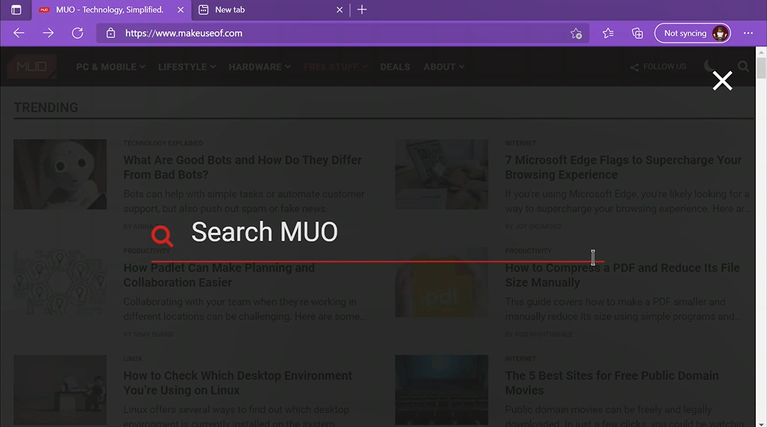Click the MUO logo

coord(32,67)
